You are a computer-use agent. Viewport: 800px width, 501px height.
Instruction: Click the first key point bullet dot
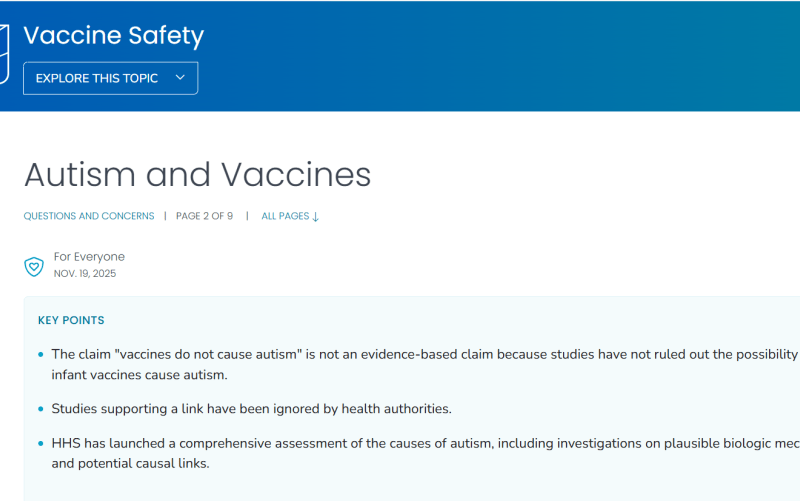[41, 355]
